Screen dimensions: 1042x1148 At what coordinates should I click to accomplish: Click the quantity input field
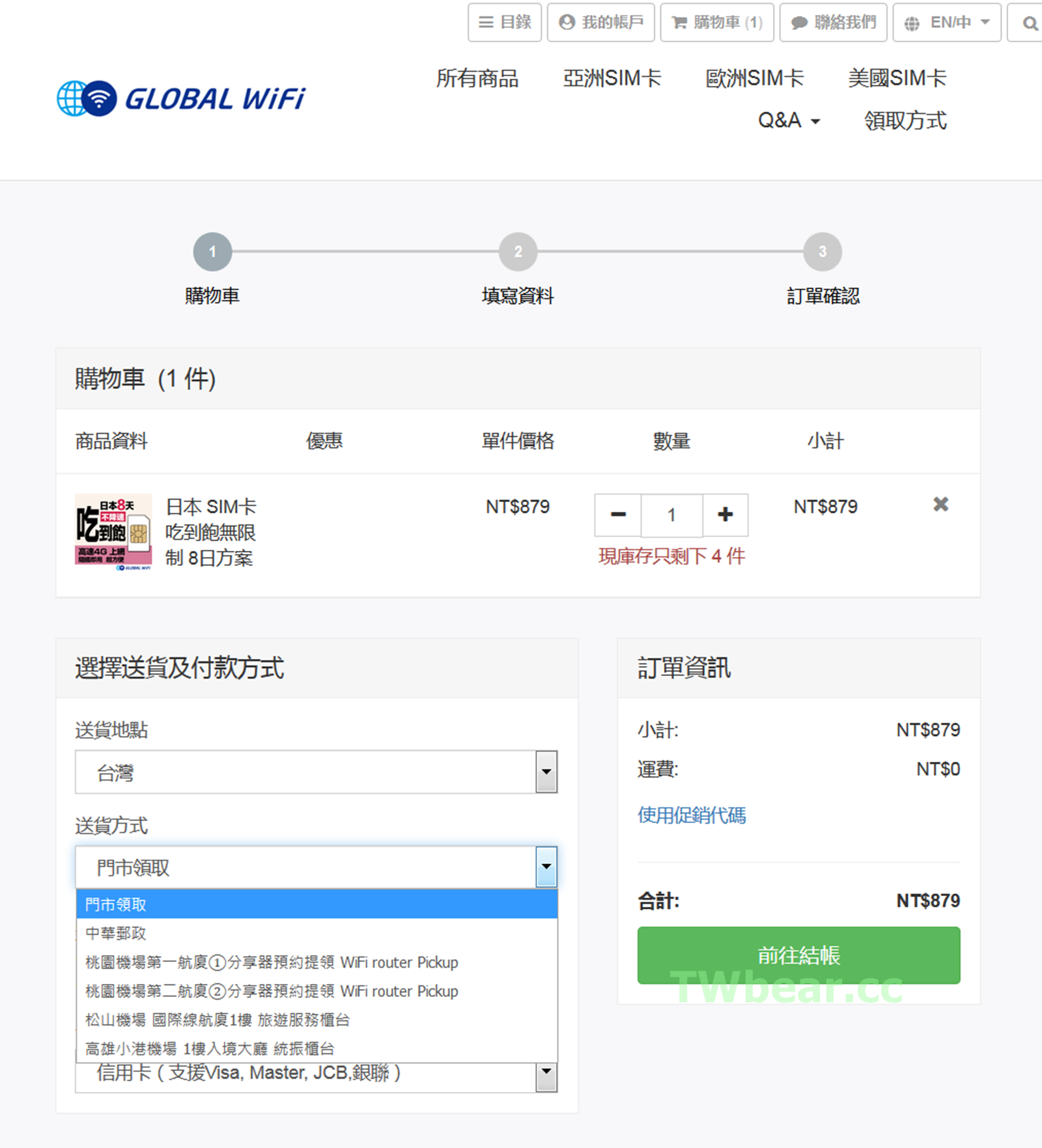coord(671,515)
